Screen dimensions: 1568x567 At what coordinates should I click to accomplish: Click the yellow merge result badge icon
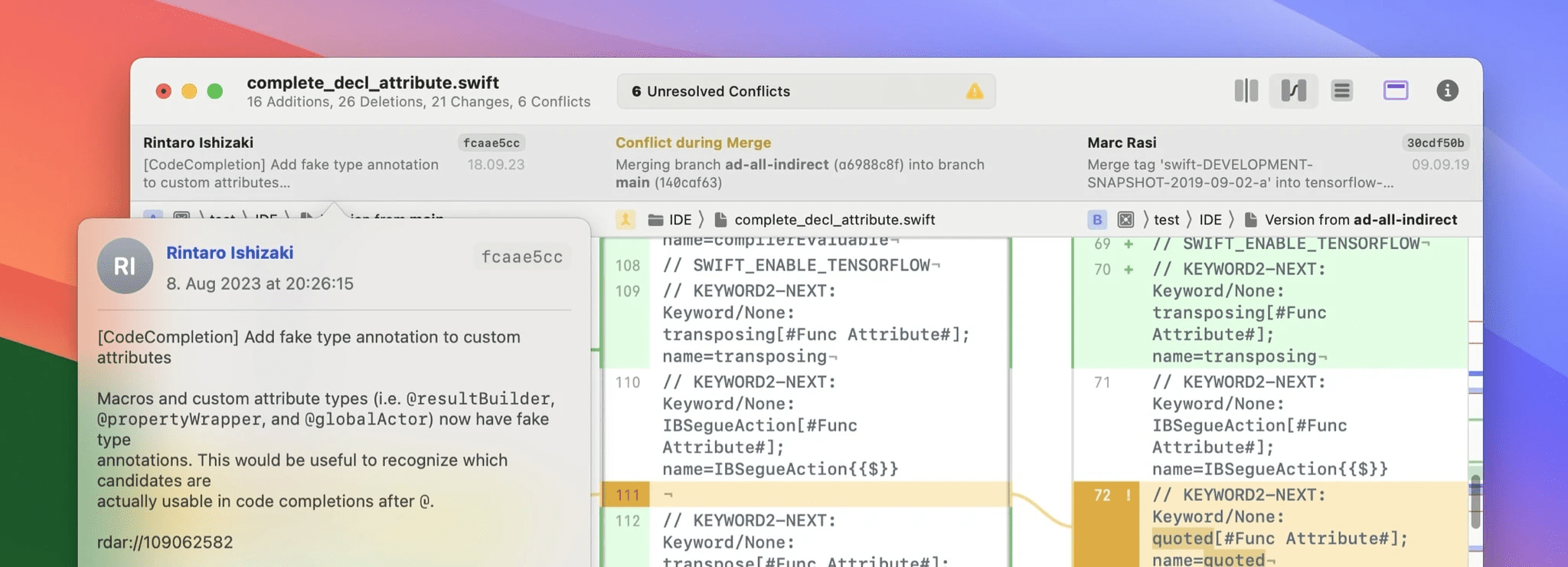point(626,220)
